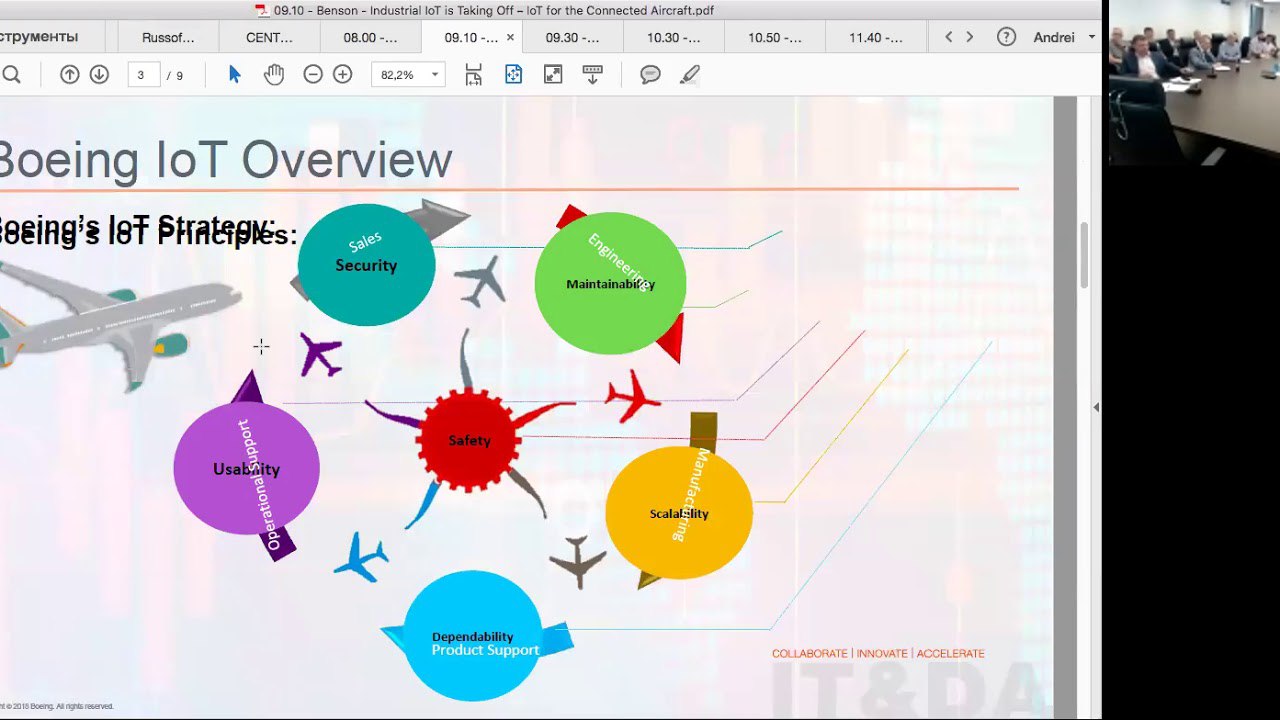Zoom out with the minus button
Screen dimensions: 1280x720
tap(313, 75)
